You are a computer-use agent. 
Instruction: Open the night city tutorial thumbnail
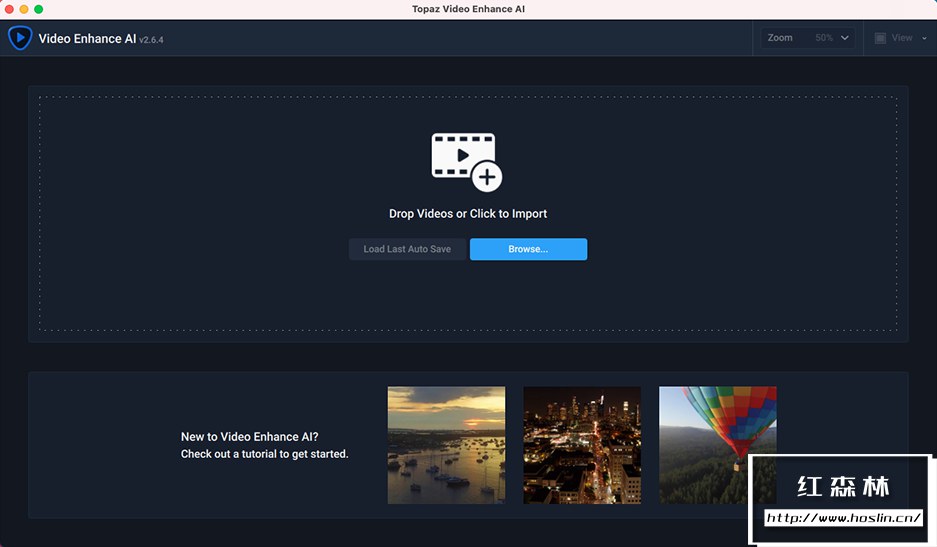(x=582, y=445)
